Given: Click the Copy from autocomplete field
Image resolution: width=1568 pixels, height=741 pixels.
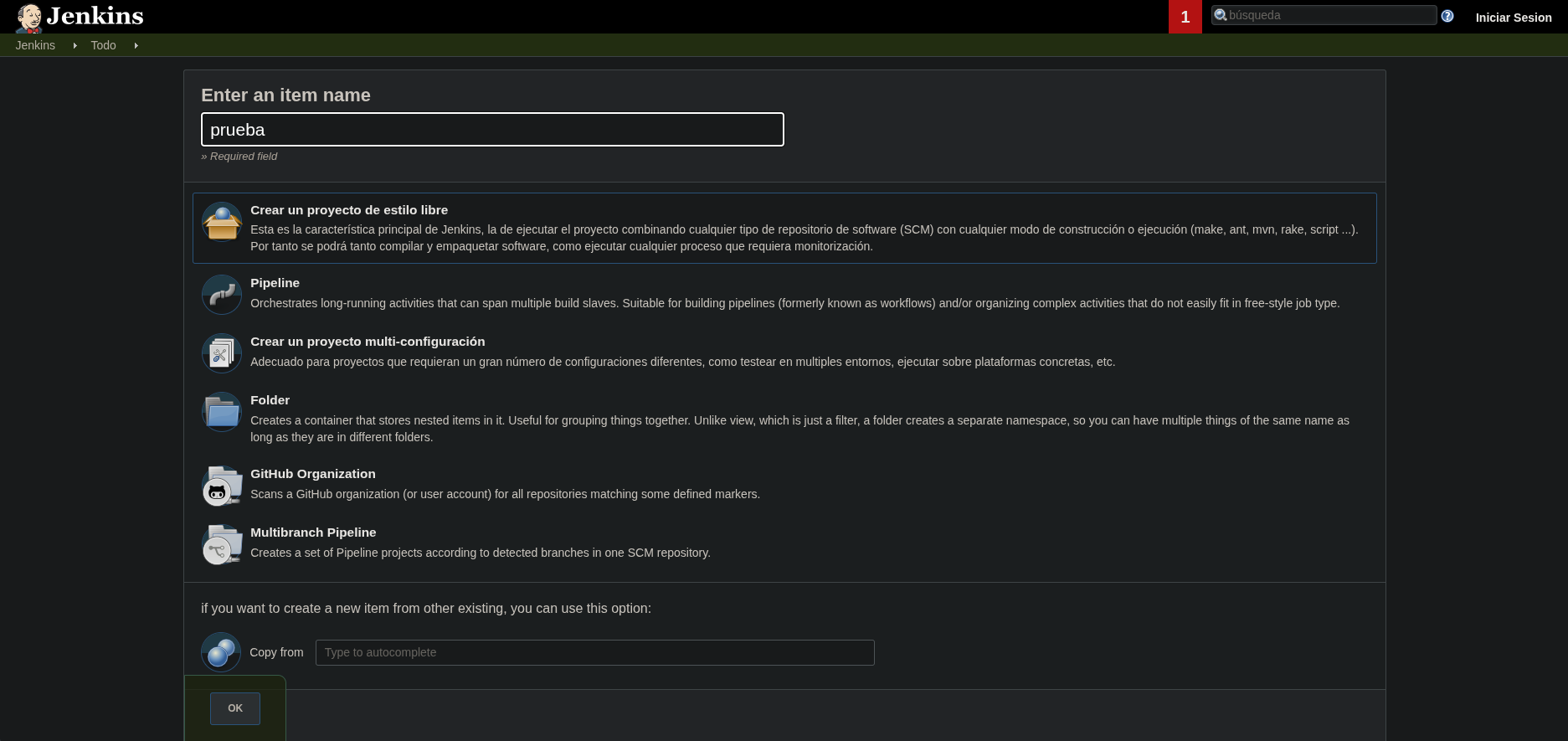Looking at the screenshot, I should [x=595, y=652].
